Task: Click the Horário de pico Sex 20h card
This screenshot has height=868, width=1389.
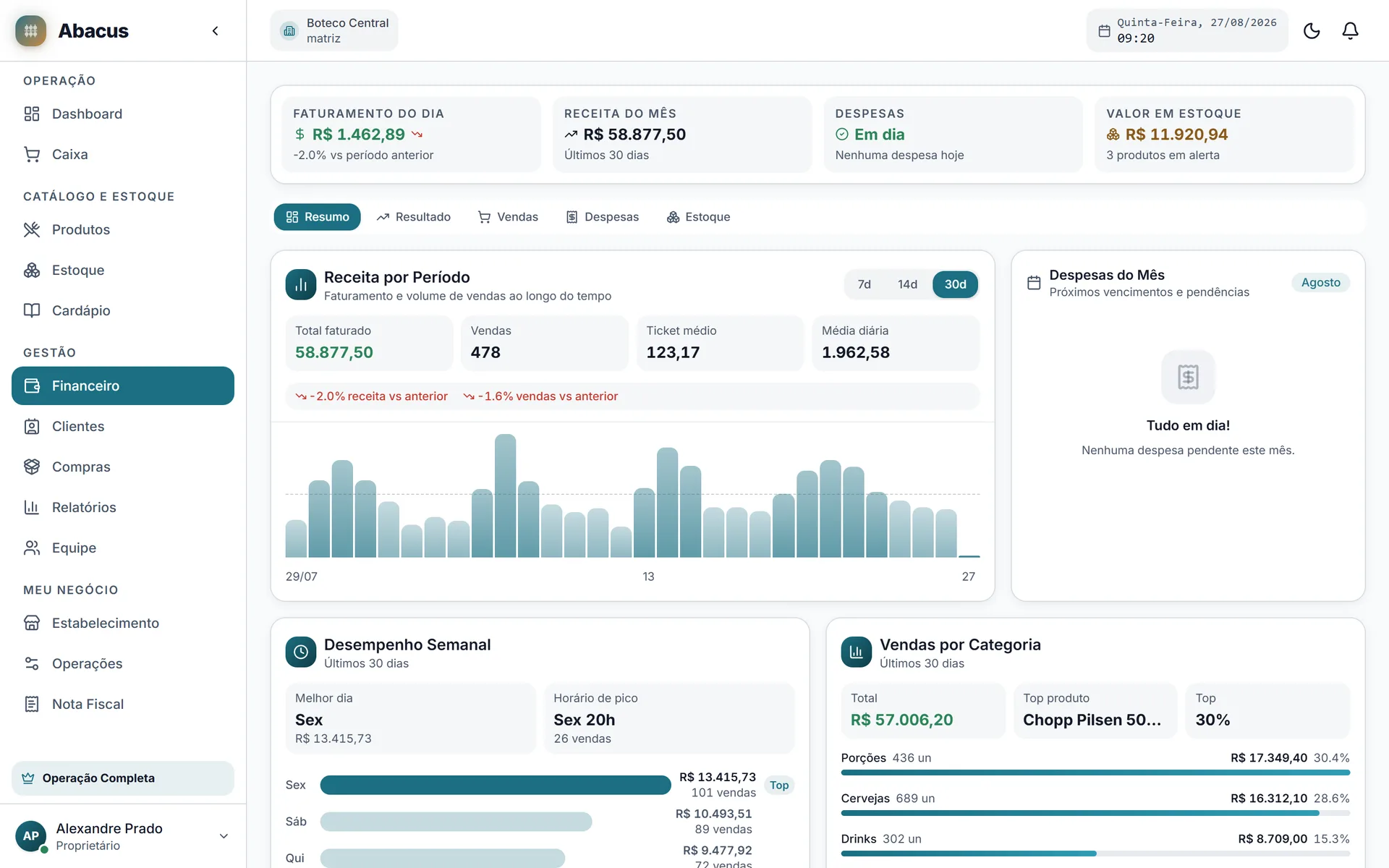Action: 669,718
